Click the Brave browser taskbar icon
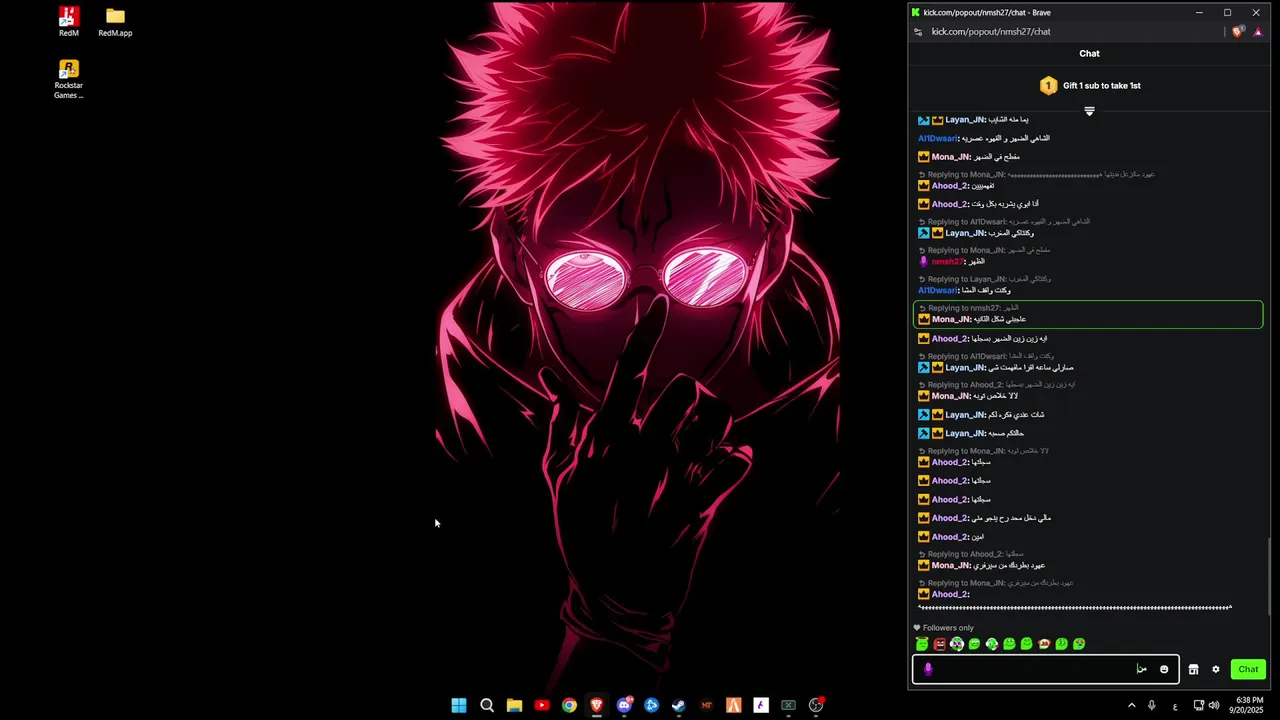The height and width of the screenshot is (720, 1280). coord(597,705)
